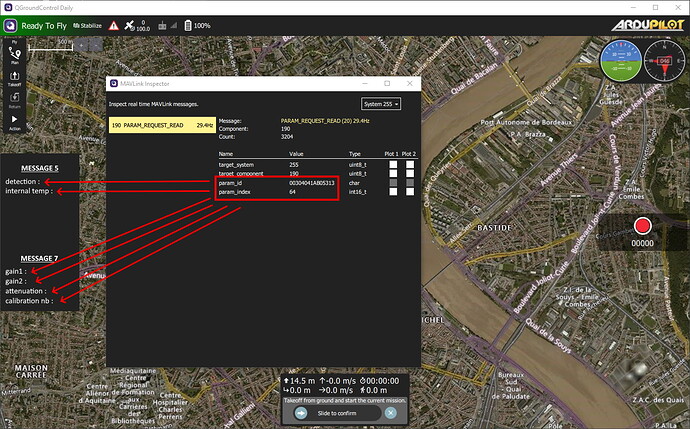Viewport: 690px width, 429px height.
Task: Click QGroundControl Daily title bar icon
Action: (8, 7)
